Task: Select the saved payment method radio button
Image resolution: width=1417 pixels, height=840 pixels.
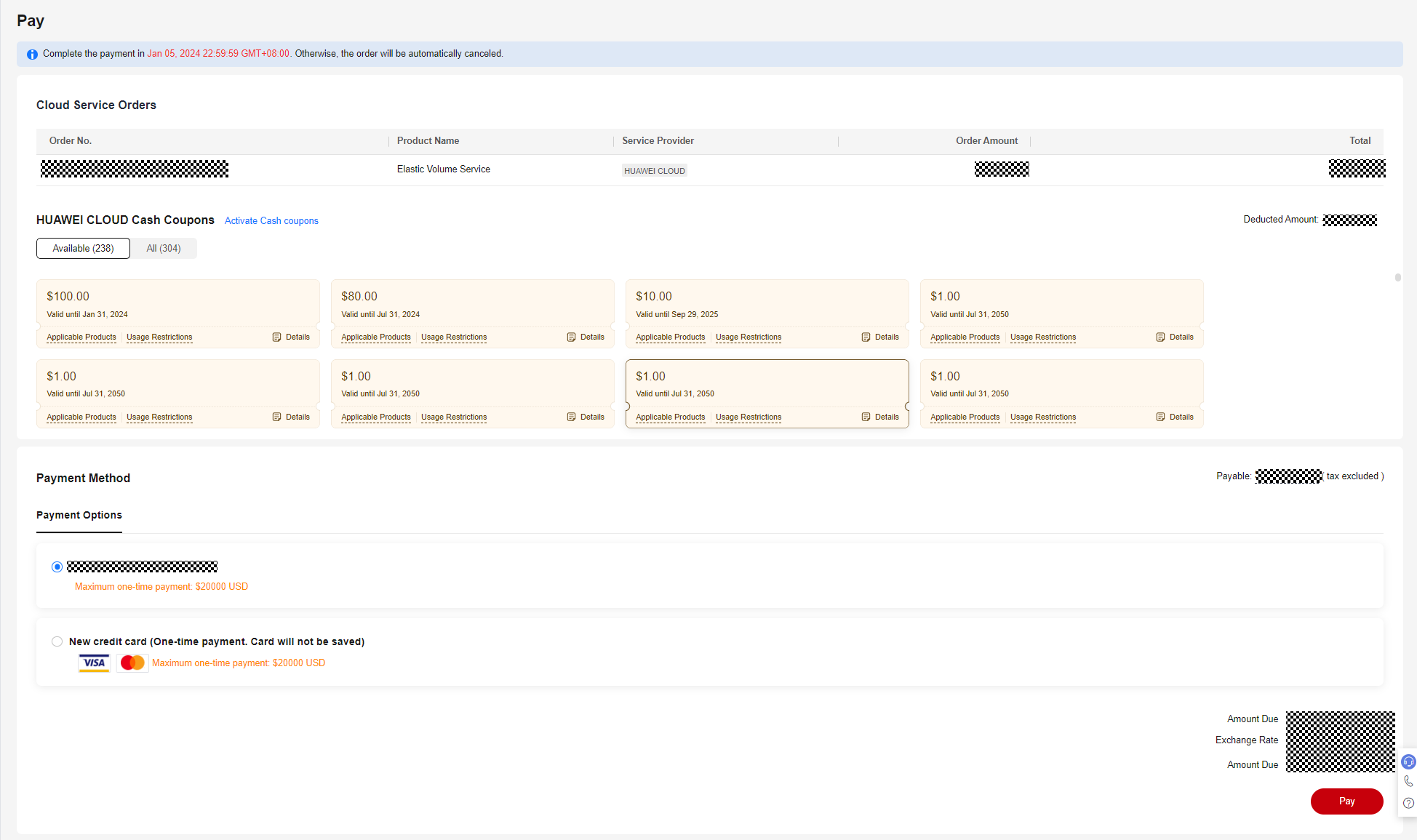Action: point(57,567)
